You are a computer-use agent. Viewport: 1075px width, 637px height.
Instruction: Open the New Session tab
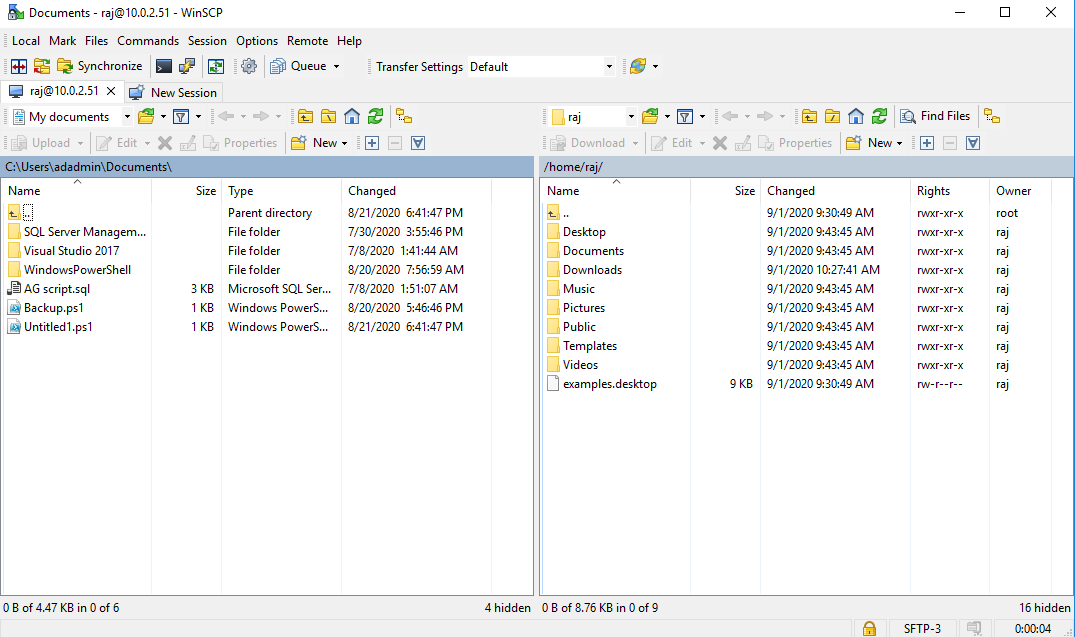(x=173, y=93)
